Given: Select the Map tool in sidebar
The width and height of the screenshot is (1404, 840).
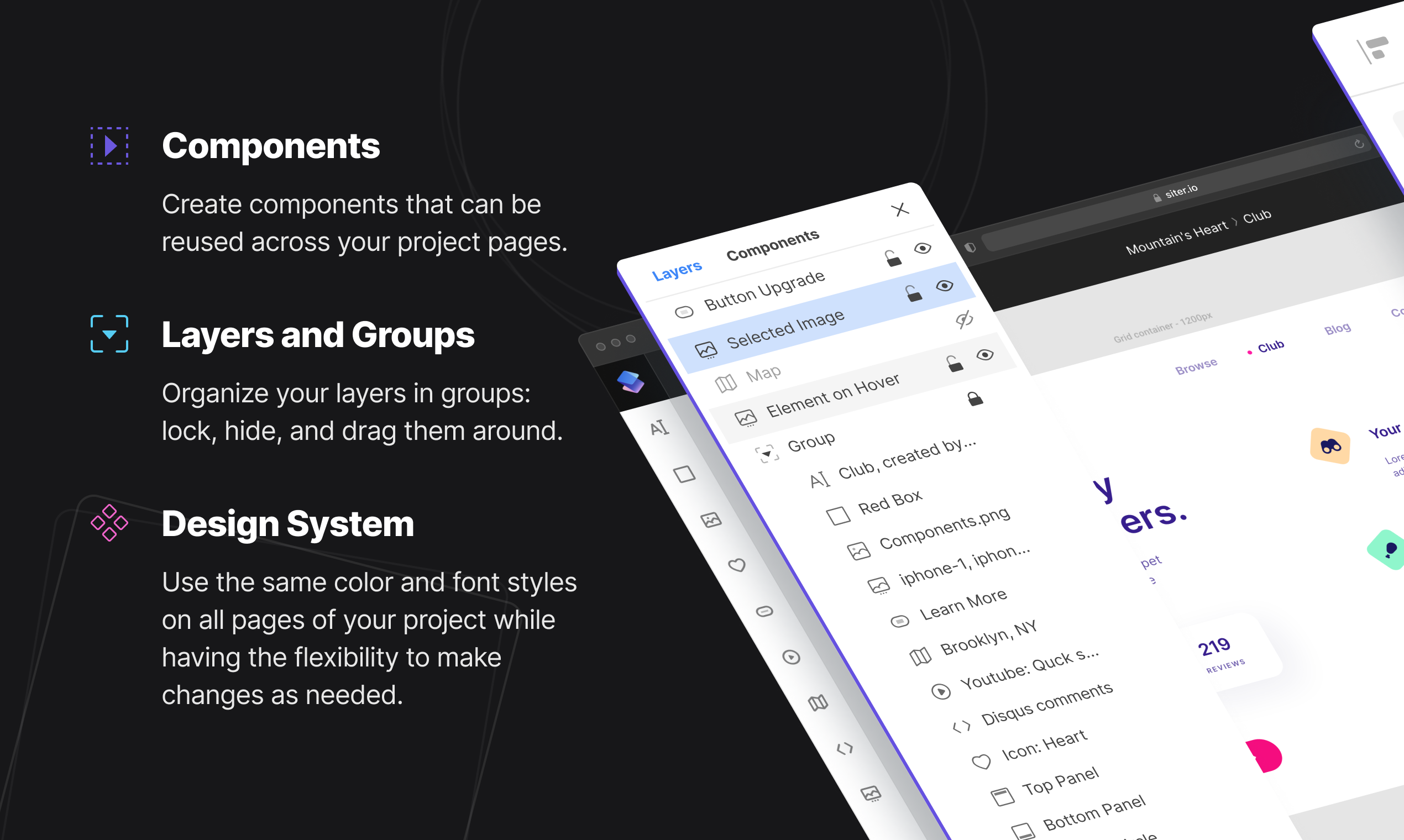Looking at the screenshot, I should [818, 703].
